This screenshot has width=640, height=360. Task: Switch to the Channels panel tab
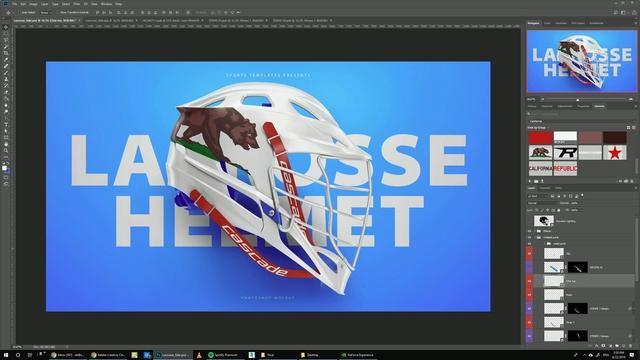[545, 188]
